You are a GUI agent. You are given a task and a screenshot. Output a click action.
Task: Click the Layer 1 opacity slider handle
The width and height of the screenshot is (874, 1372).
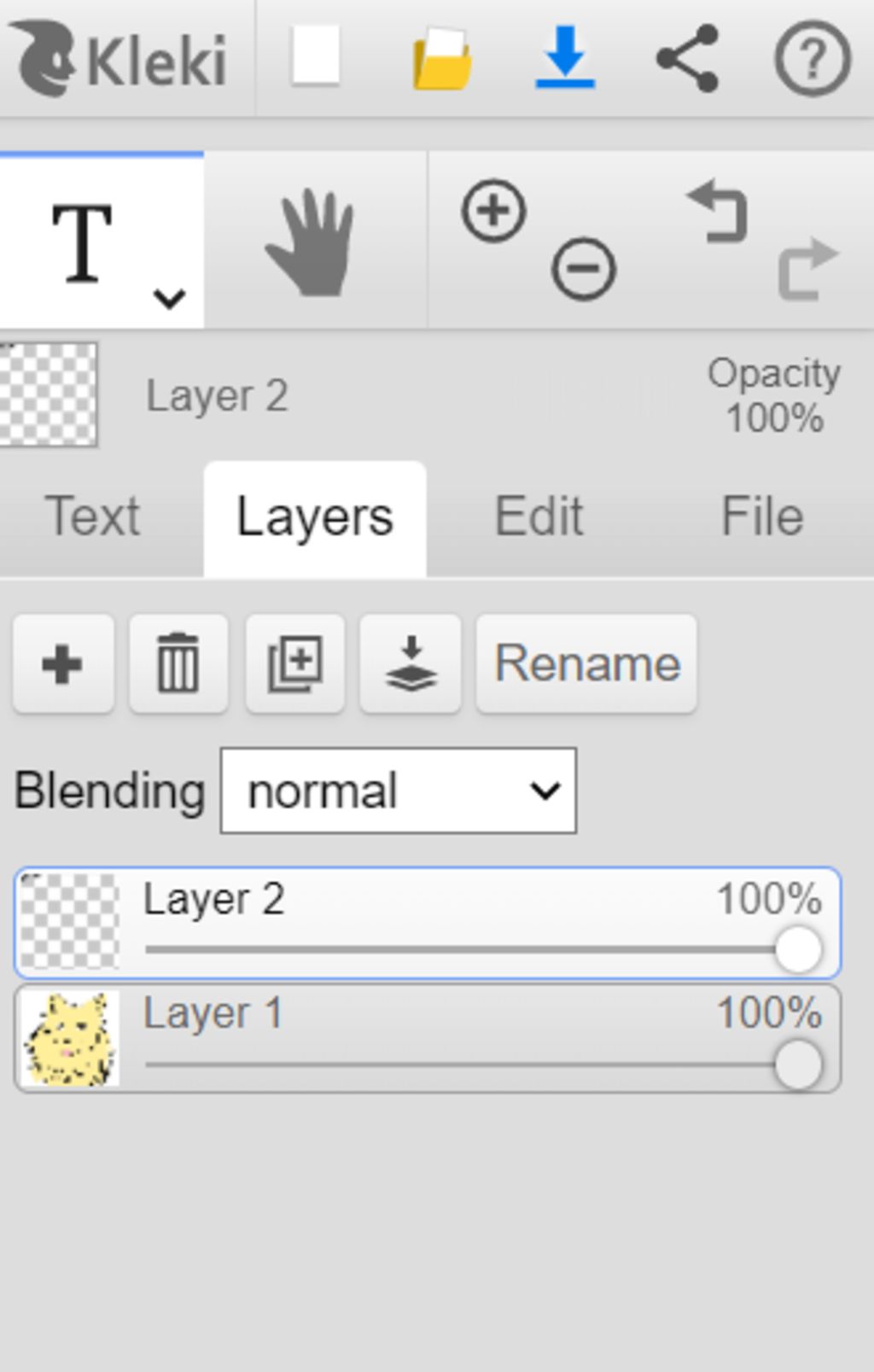coord(798,1065)
